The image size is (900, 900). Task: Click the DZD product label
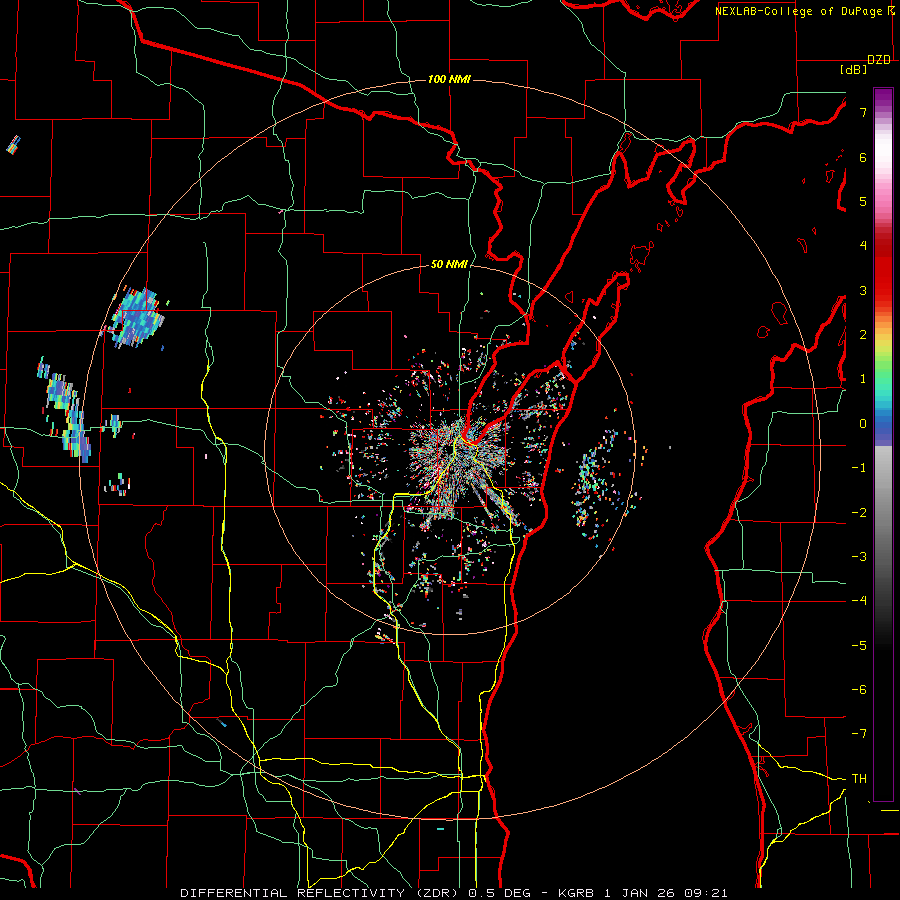(879, 60)
